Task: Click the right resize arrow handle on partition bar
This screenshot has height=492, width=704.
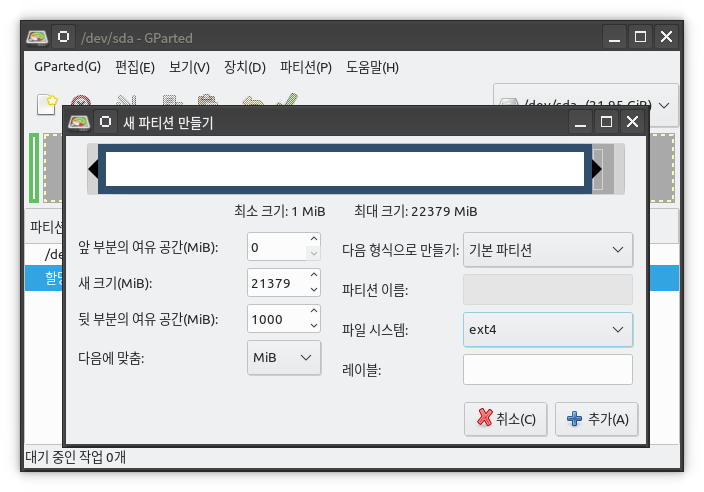Action: coord(597,169)
